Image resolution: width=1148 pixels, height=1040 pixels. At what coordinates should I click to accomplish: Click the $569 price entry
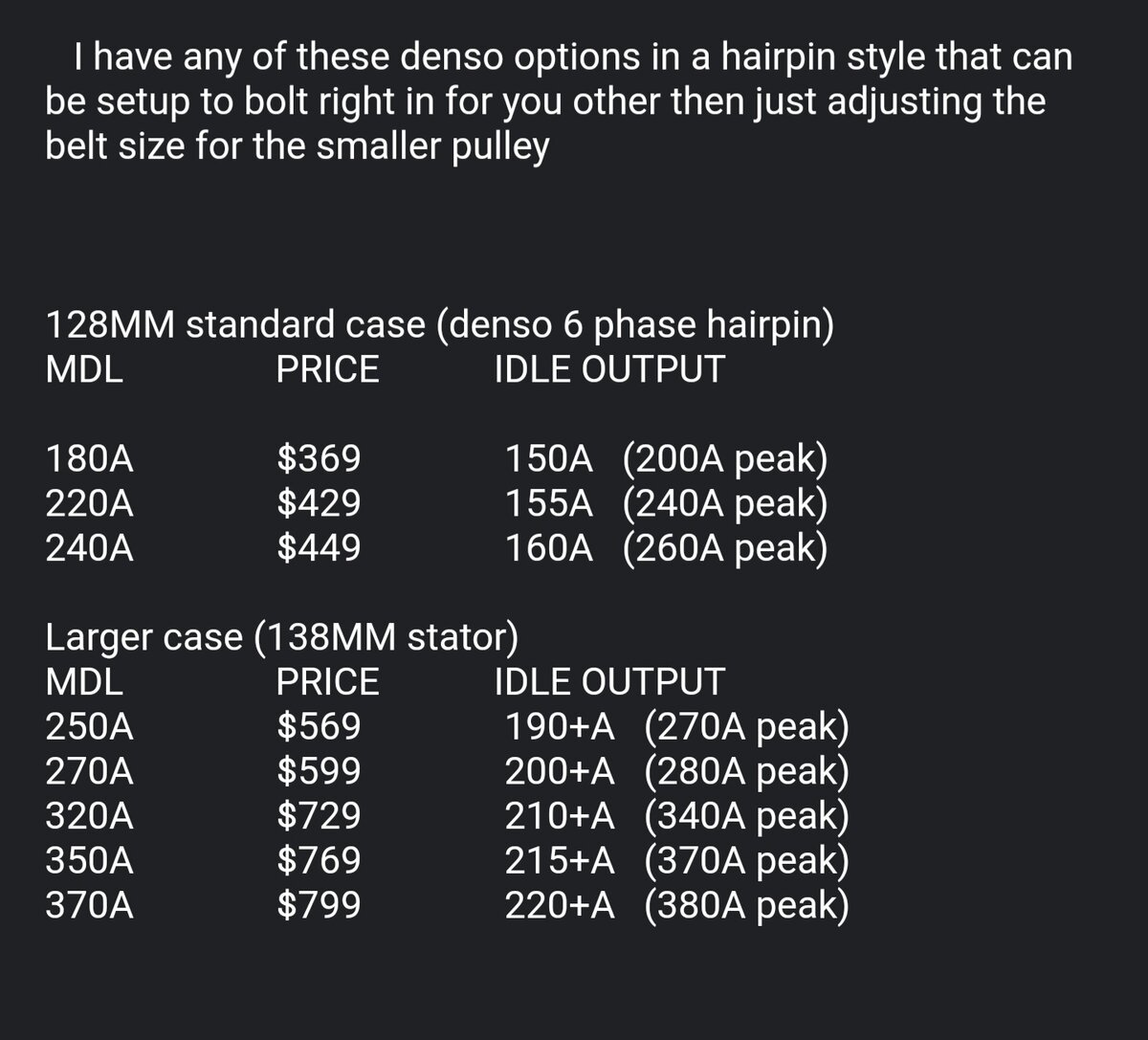pyautogui.click(x=319, y=727)
